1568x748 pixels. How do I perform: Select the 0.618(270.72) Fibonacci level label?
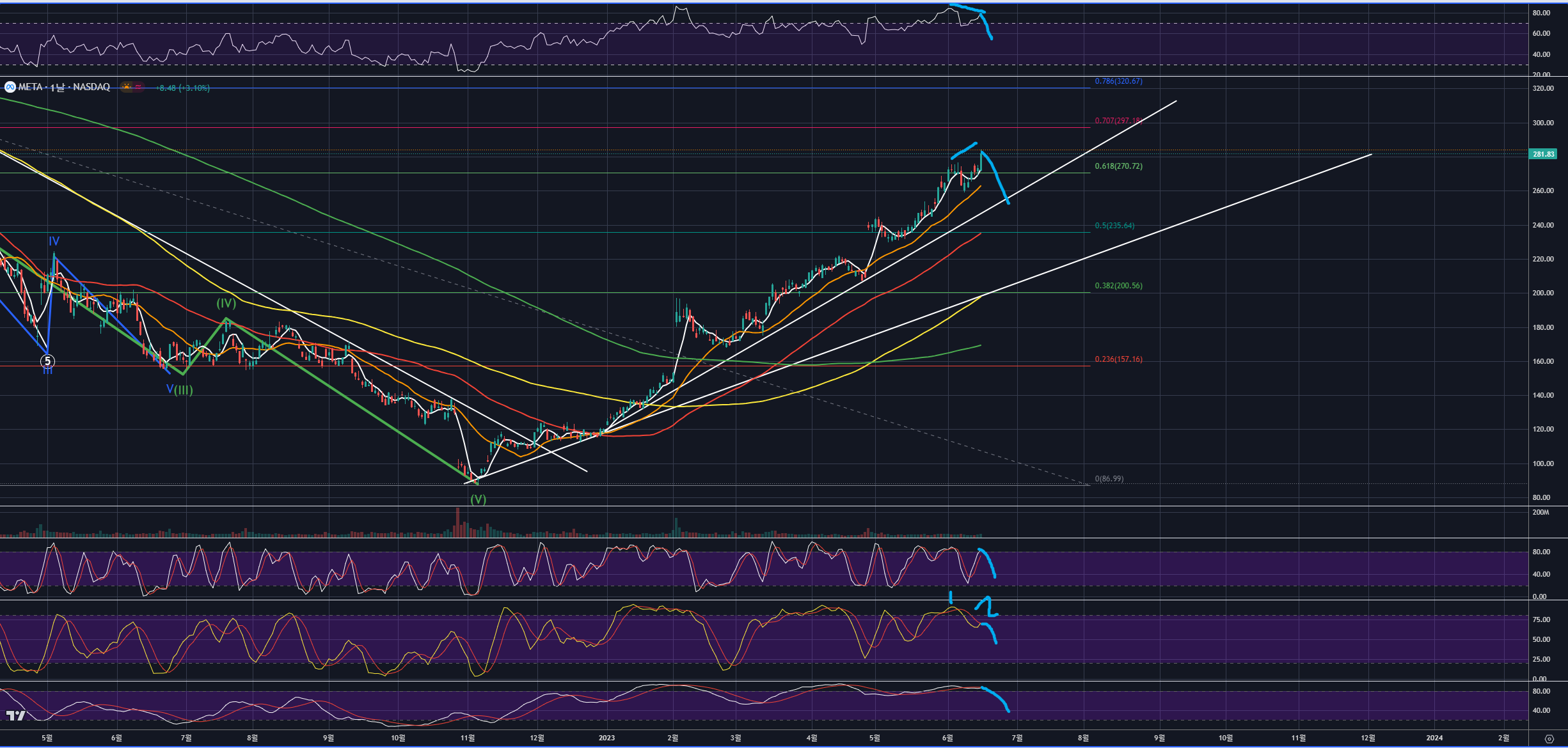coord(1118,166)
